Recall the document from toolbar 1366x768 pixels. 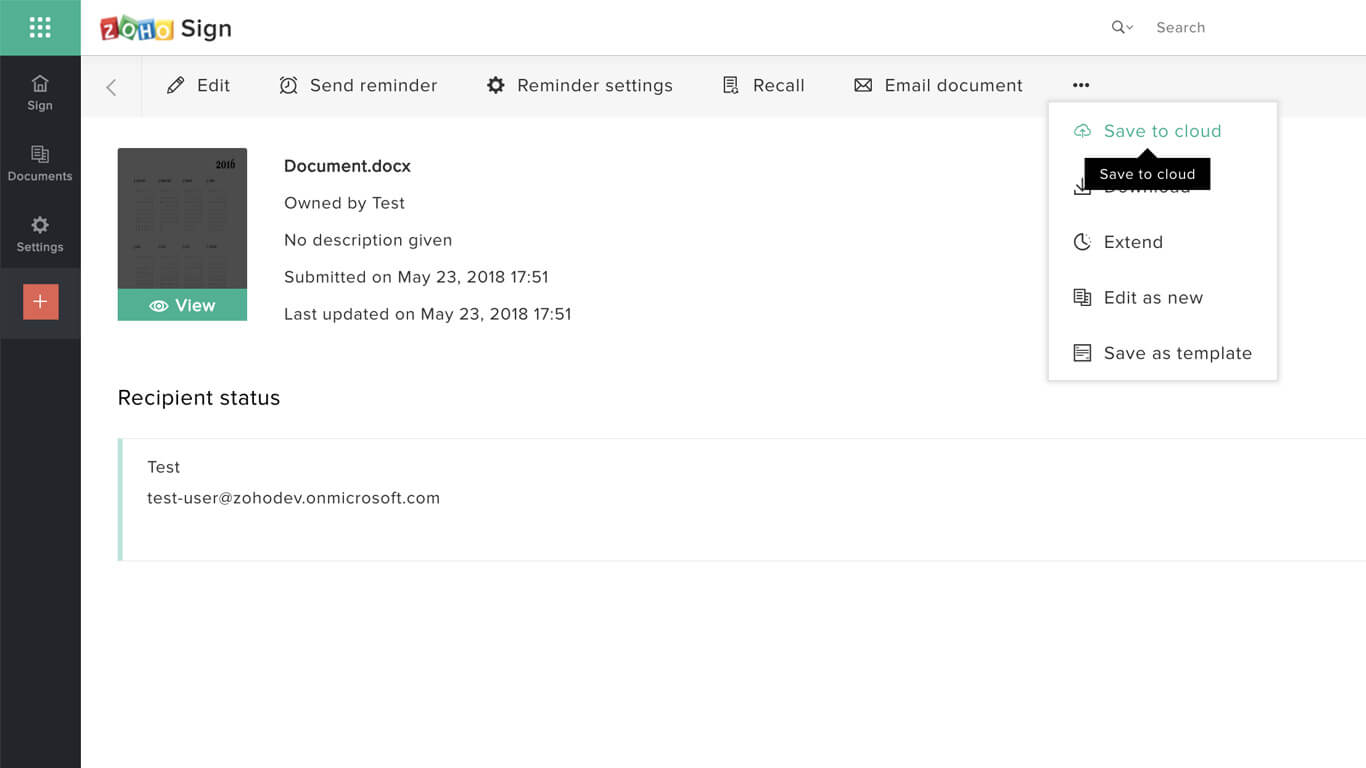pyautogui.click(x=763, y=86)
